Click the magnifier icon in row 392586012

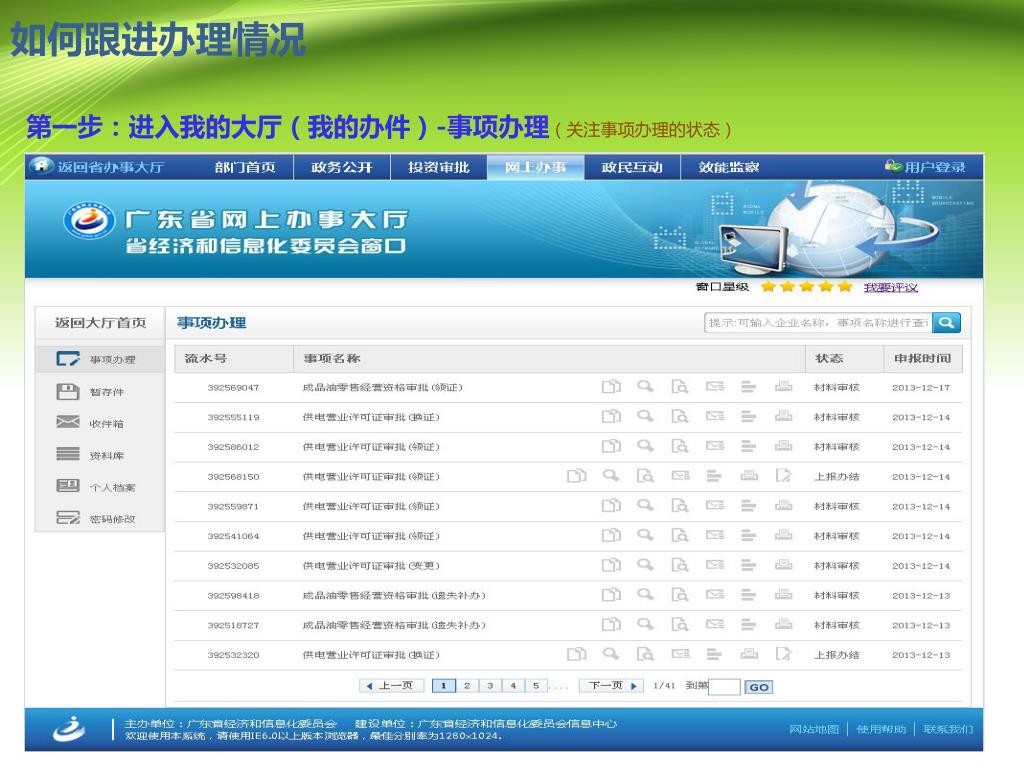645,446
